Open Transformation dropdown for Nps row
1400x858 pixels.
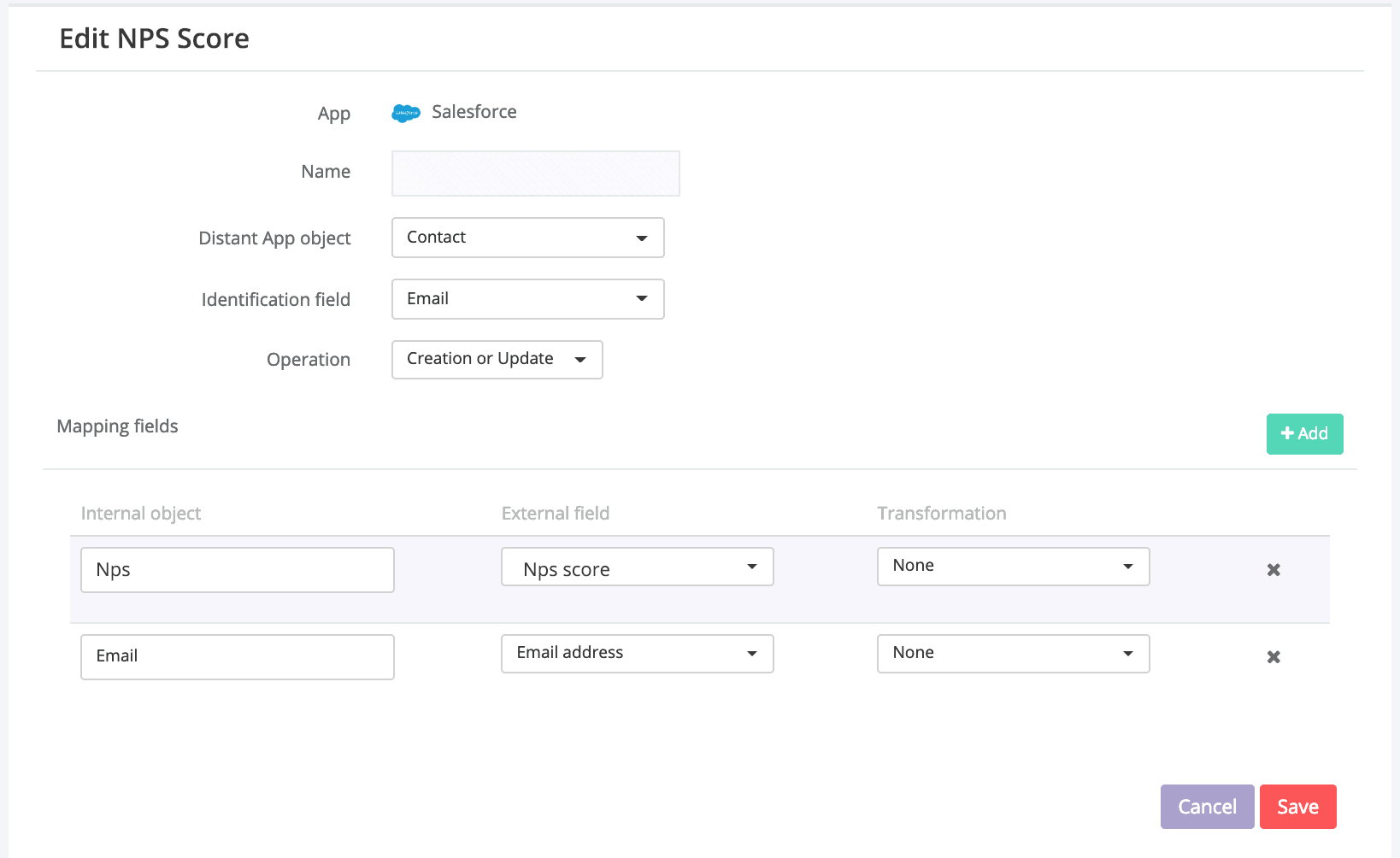click(x=1014, y=567)
